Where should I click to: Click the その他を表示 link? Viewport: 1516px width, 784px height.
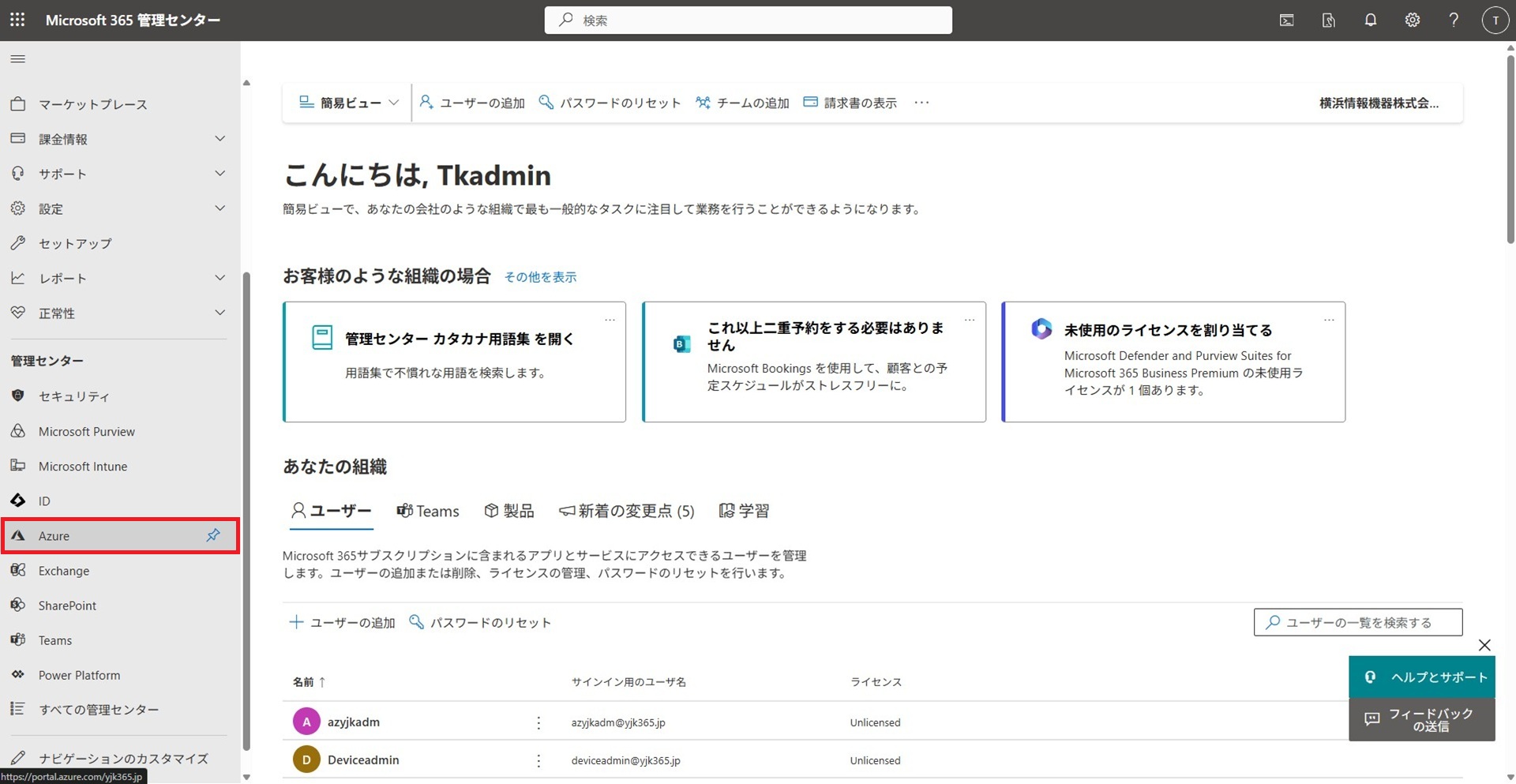point(540,277)
